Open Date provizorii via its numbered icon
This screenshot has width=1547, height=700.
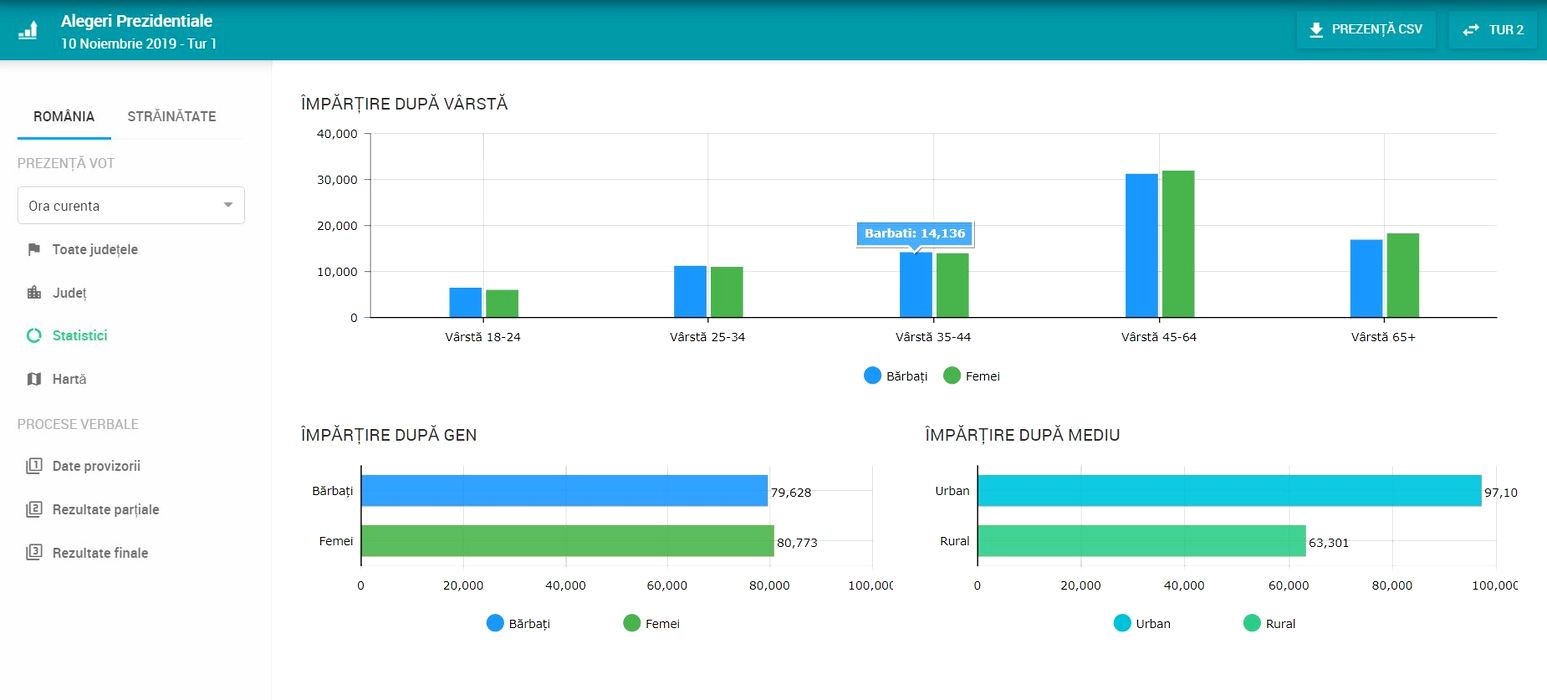pyautogui.click(x=34, y=466)
